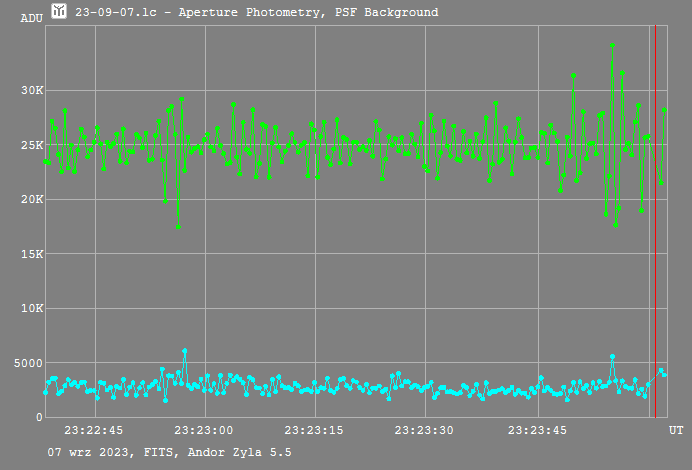Click the 25K y-axis label

pos(32,145)
